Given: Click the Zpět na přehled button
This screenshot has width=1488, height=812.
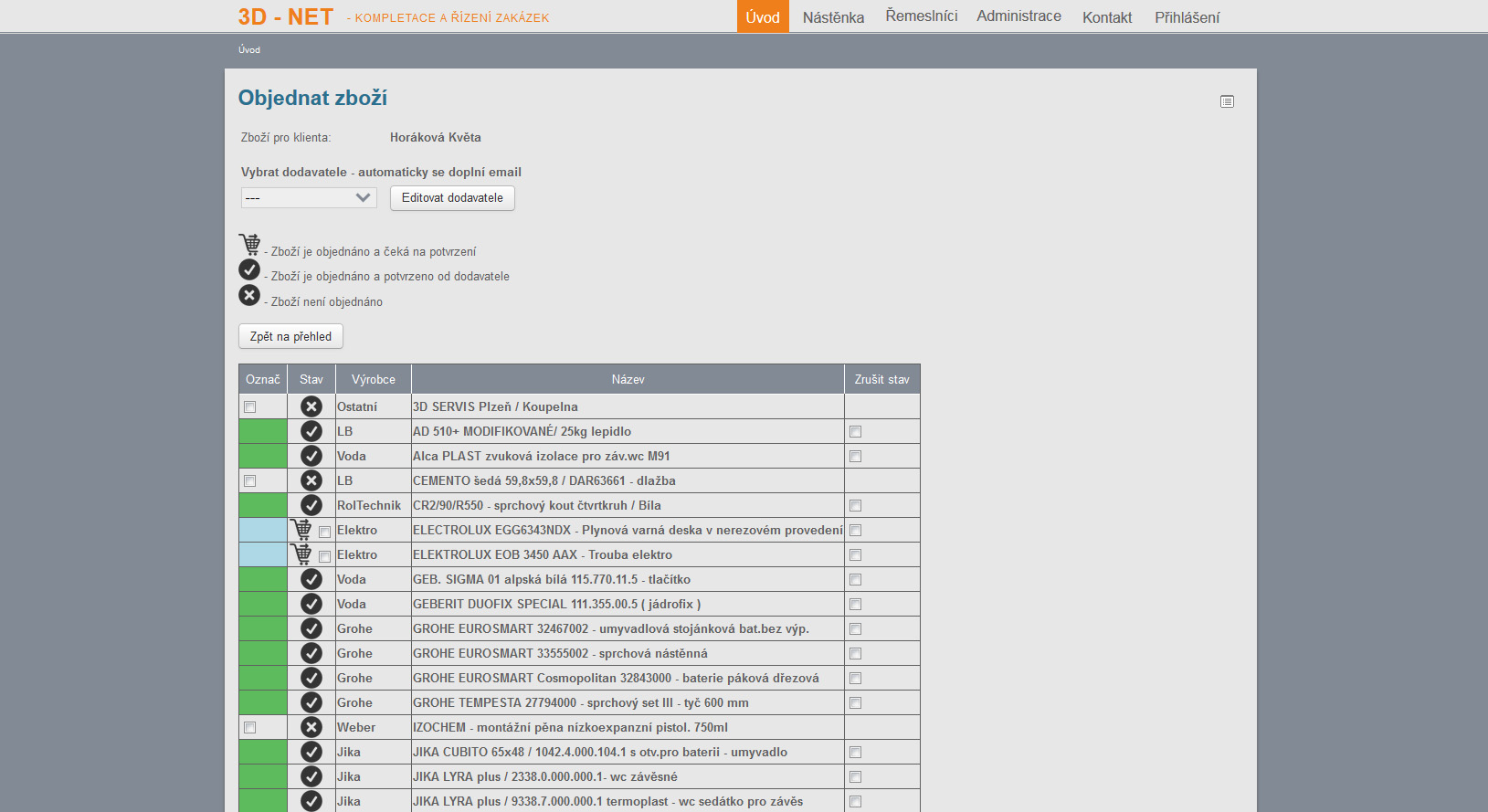Looking at the screenshot, I should click(290, 336).
